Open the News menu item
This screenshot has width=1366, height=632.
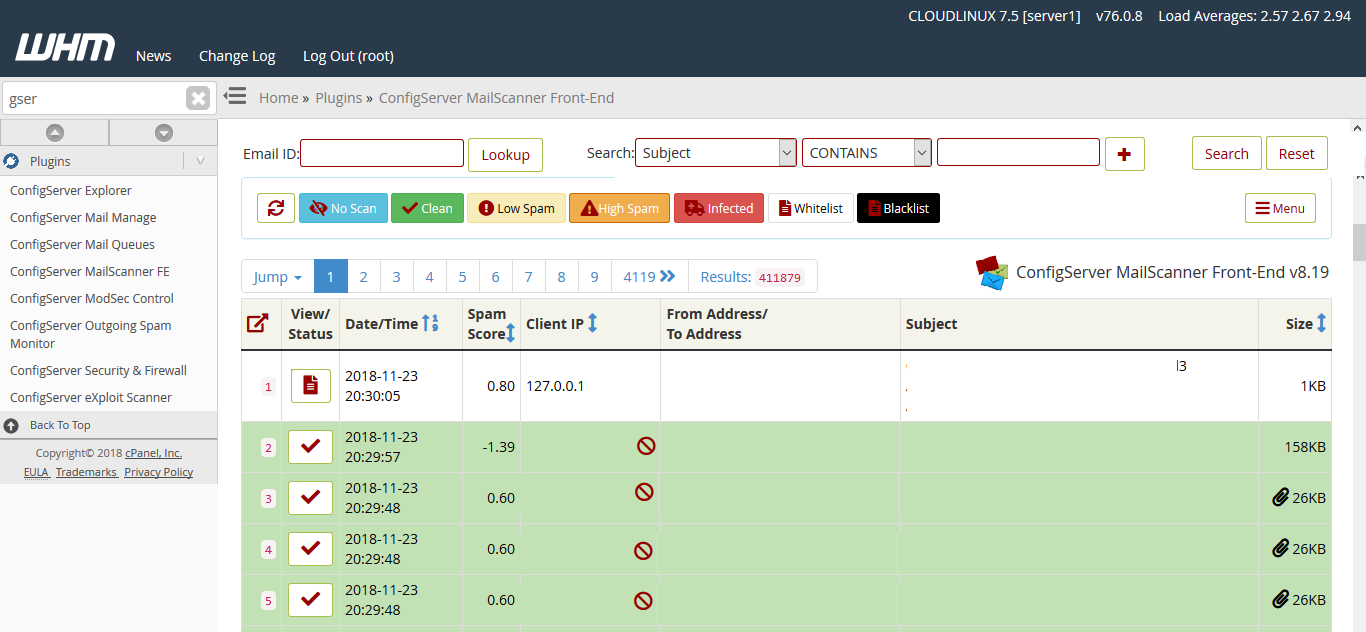[154, 56]
